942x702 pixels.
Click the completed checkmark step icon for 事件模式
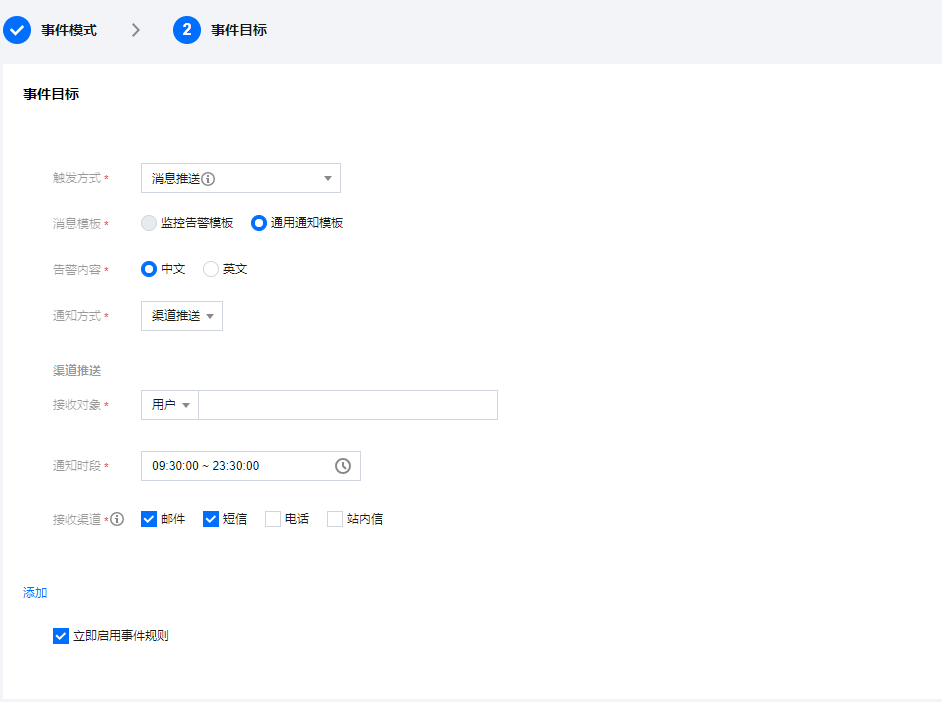pyautogui.click(x=17, y=30)
